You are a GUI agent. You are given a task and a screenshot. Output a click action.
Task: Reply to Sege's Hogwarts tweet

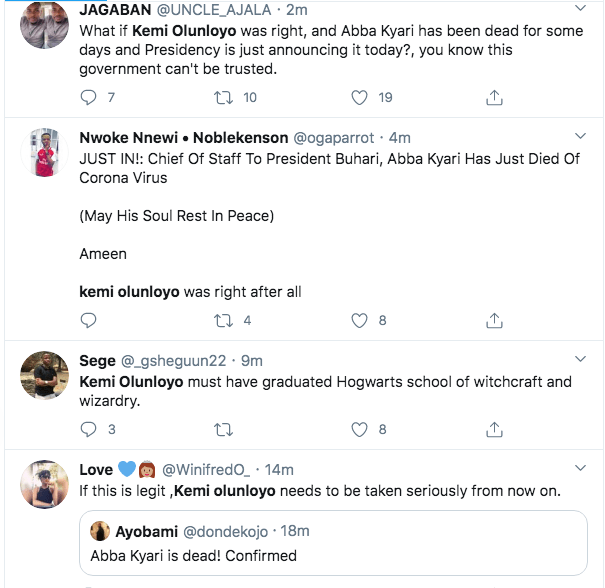88,430
